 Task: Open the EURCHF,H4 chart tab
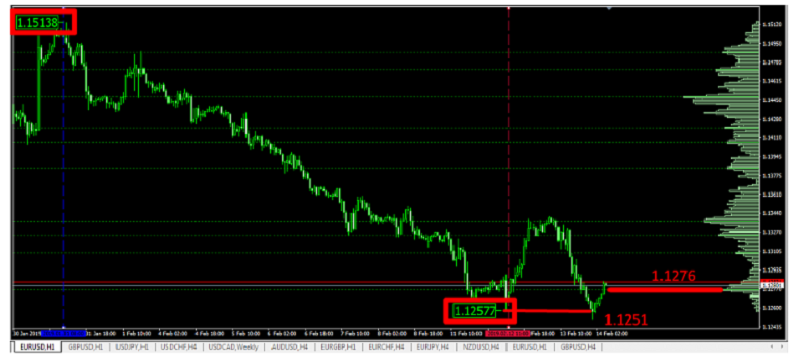pyautogui.click(x=386, y=347)
